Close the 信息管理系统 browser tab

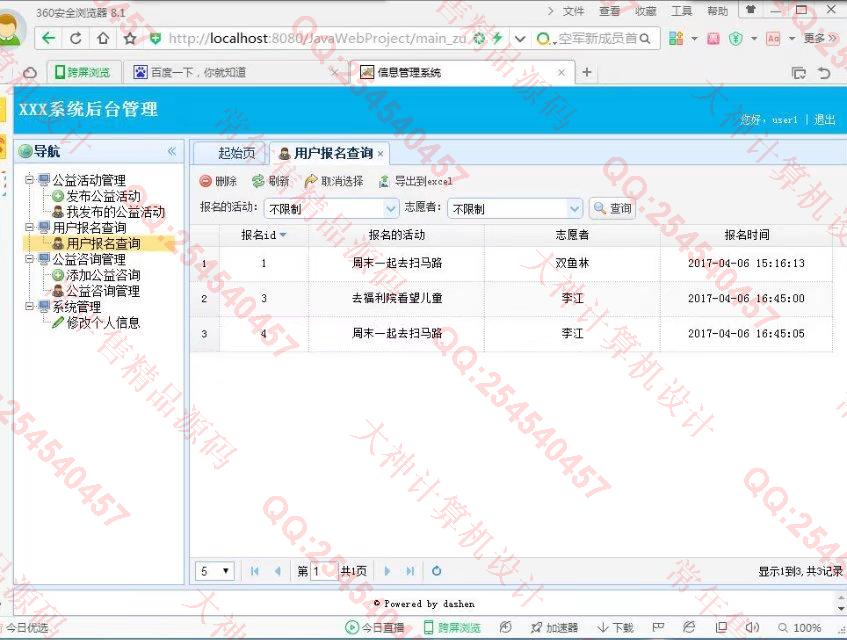(561, 72)
